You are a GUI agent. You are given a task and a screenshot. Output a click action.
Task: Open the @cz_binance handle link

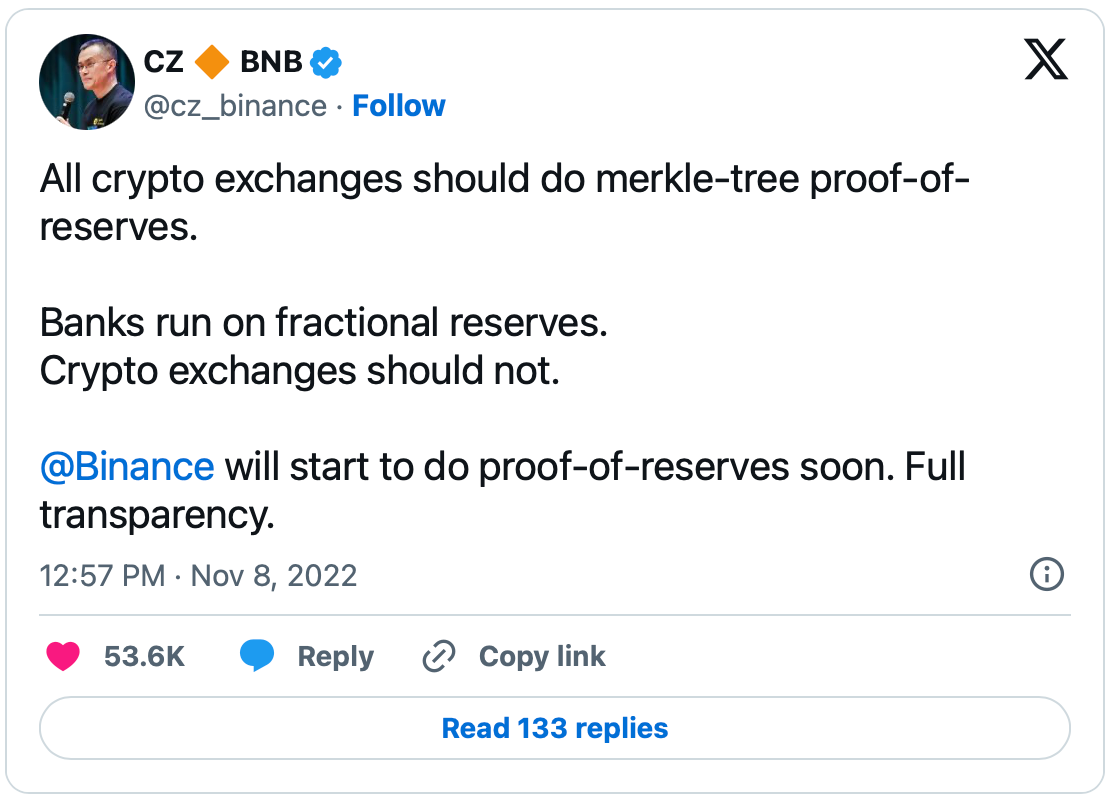pyautogui.click(x=236, y=106)
